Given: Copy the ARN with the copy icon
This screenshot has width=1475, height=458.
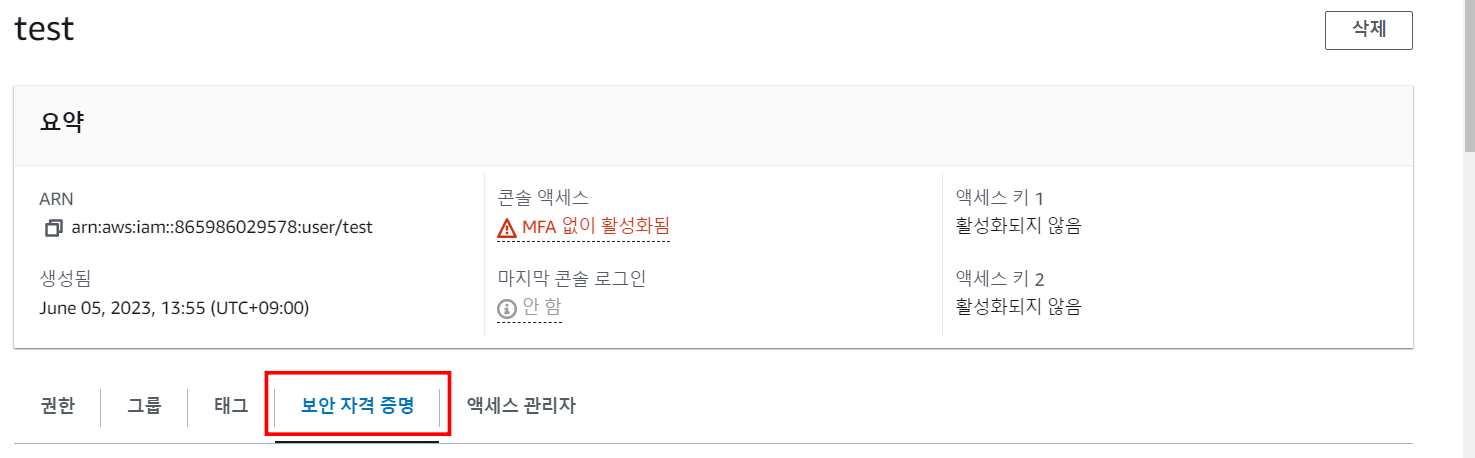Looking at the screenshot, I should 53,228.
